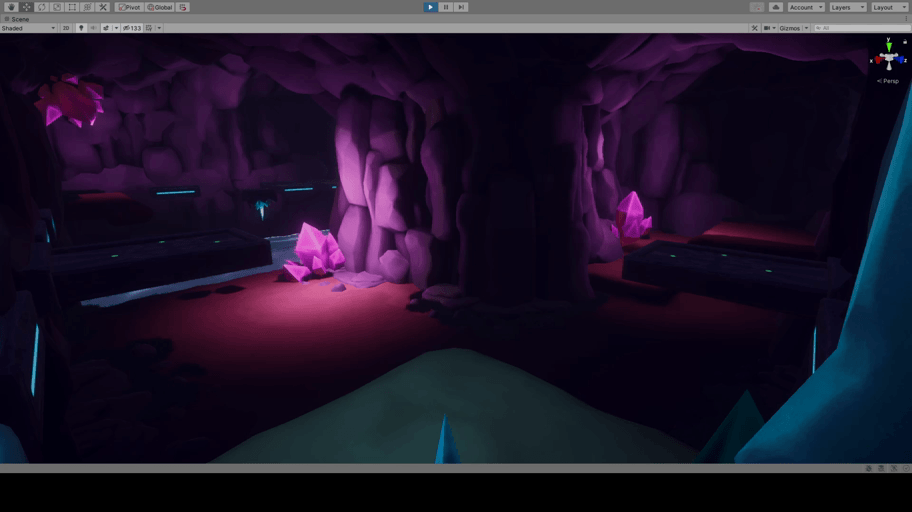Toggle 2D scene view mode
912x512 pixels.
67,28
